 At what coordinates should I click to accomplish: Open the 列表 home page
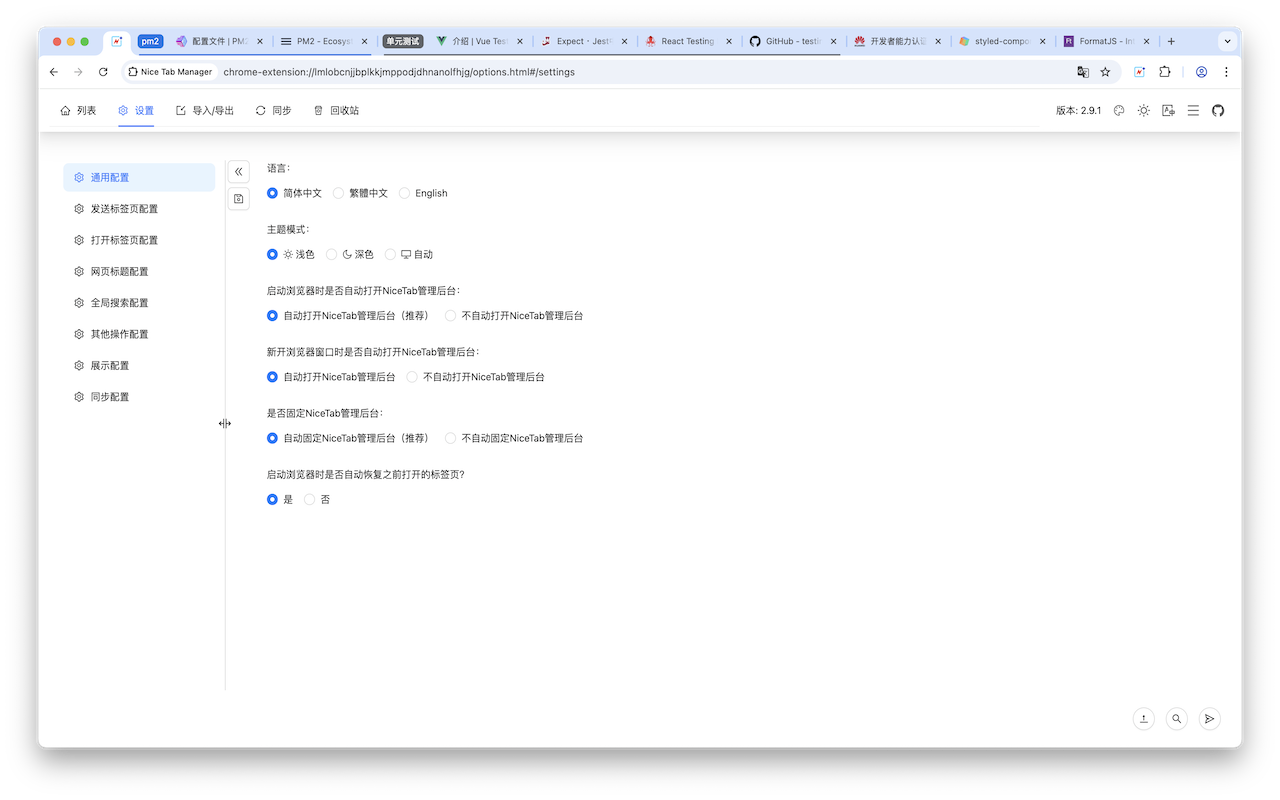pyautogui.click(x=78, y=111)
